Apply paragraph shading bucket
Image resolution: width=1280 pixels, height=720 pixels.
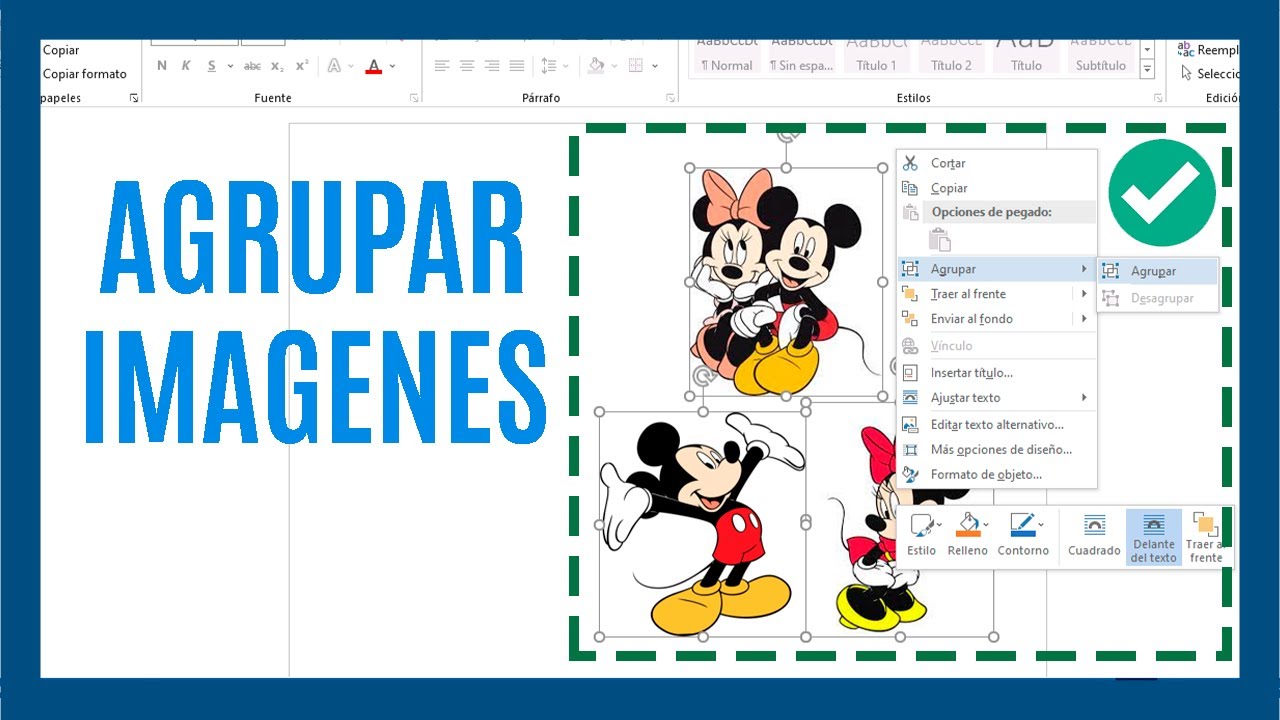click(x=596, y=66)
